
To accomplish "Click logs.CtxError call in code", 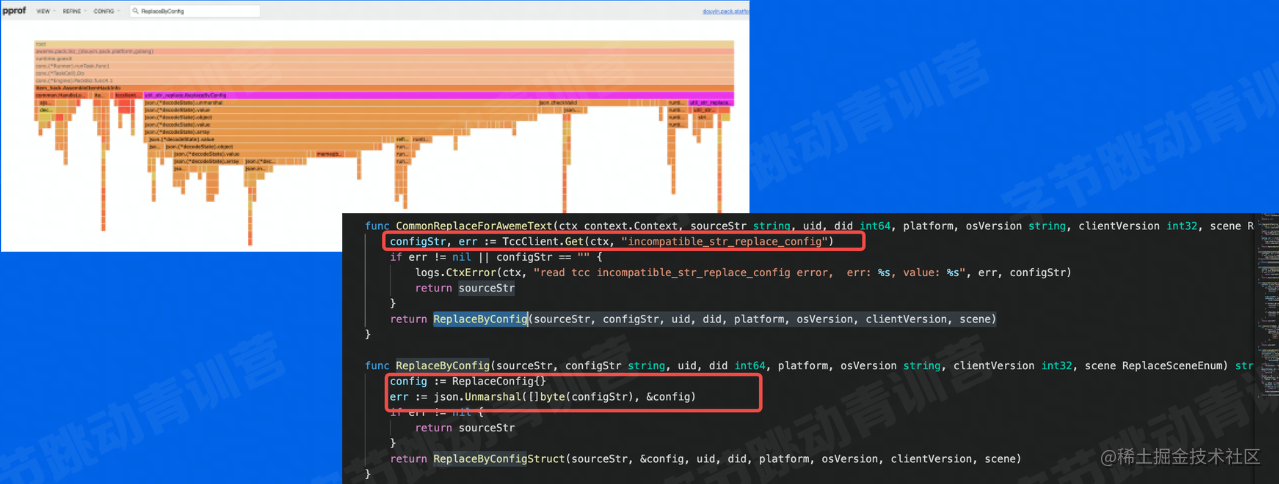I will coord(466,272).
